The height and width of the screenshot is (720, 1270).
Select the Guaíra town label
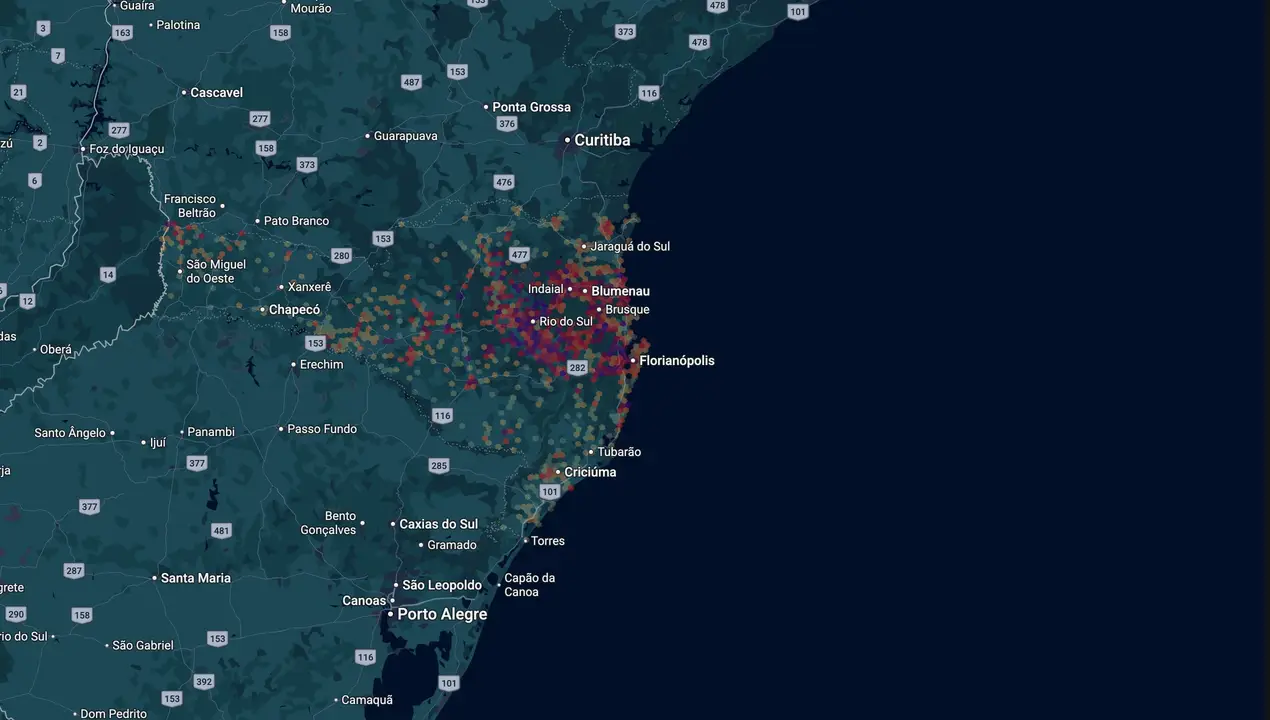point(136,5)
